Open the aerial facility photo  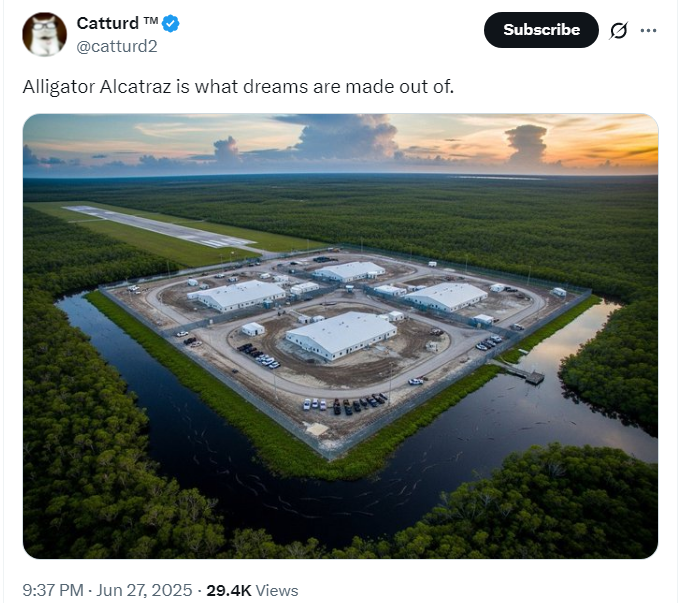(x=340, y=336)
